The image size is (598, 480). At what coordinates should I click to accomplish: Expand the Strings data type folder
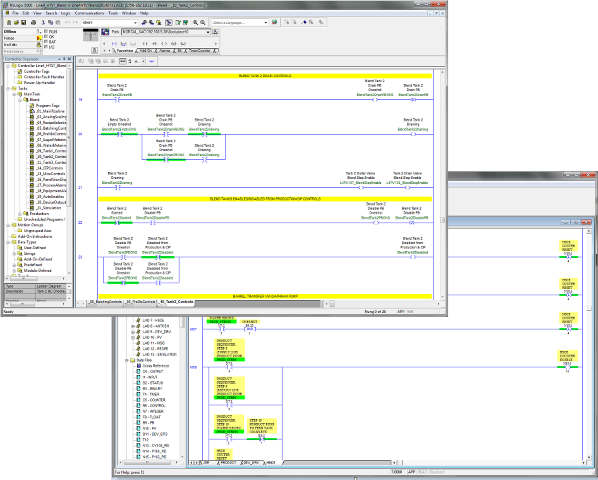14,254
